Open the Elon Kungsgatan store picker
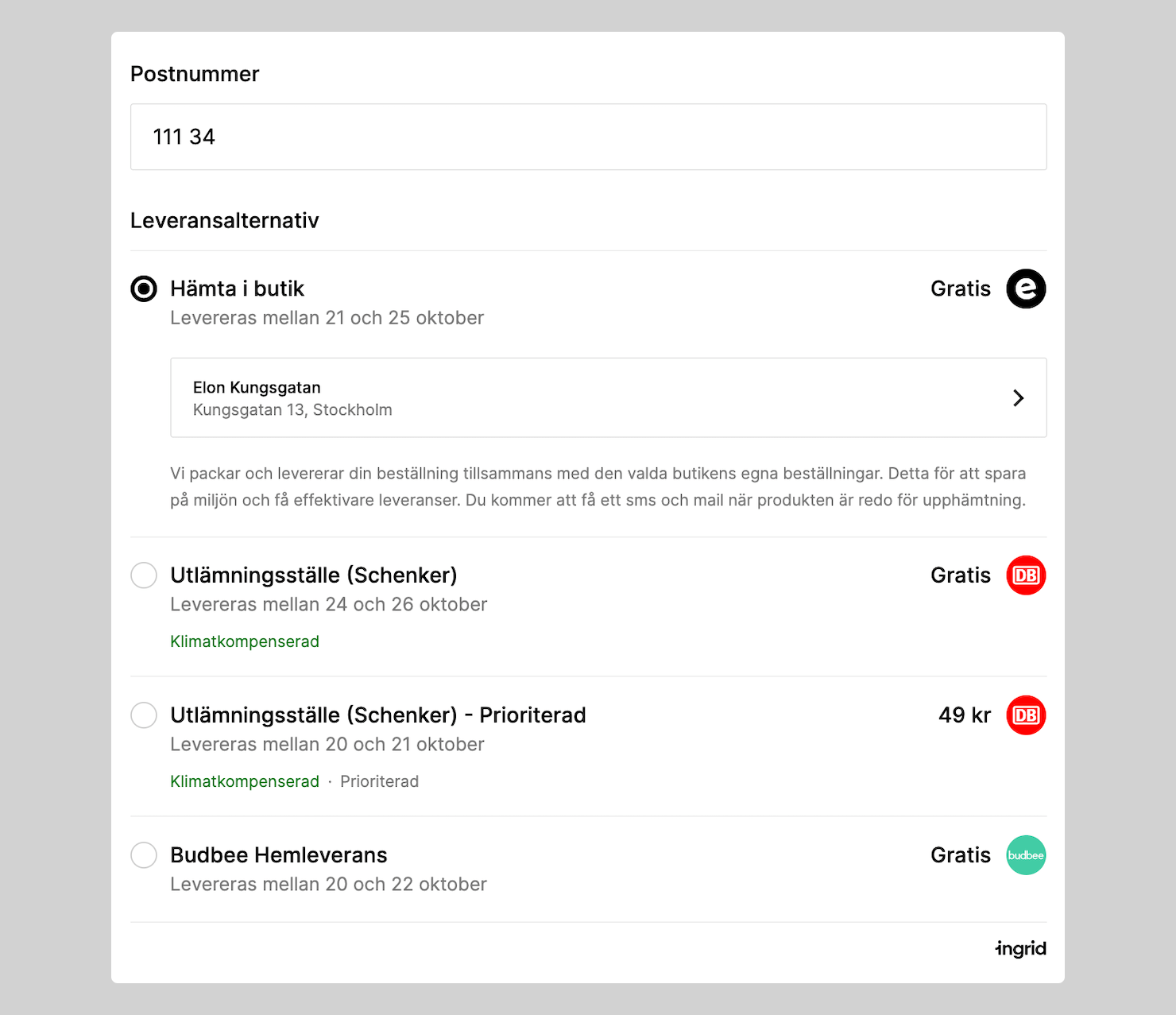The width and height of the screenshot is (1176, 1015). (257, 388)
